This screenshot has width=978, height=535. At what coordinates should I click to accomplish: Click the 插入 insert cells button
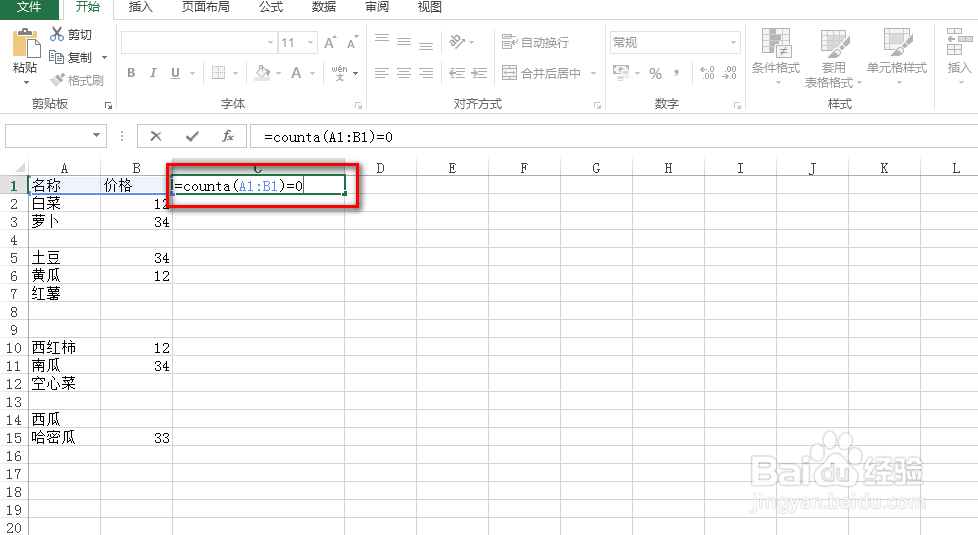point(958,56)
